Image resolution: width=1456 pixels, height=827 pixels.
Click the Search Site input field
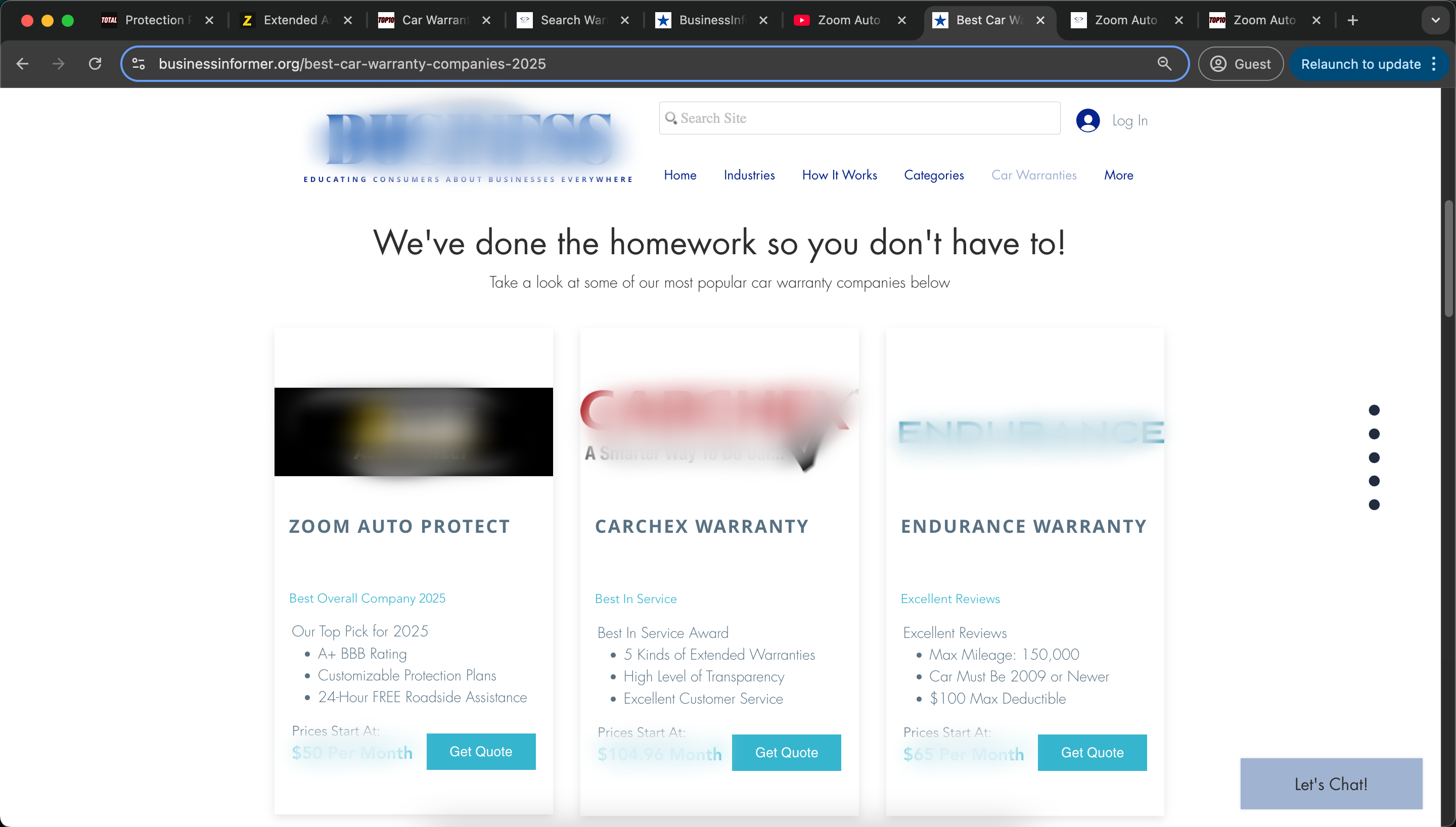click(x=859, y=118)
